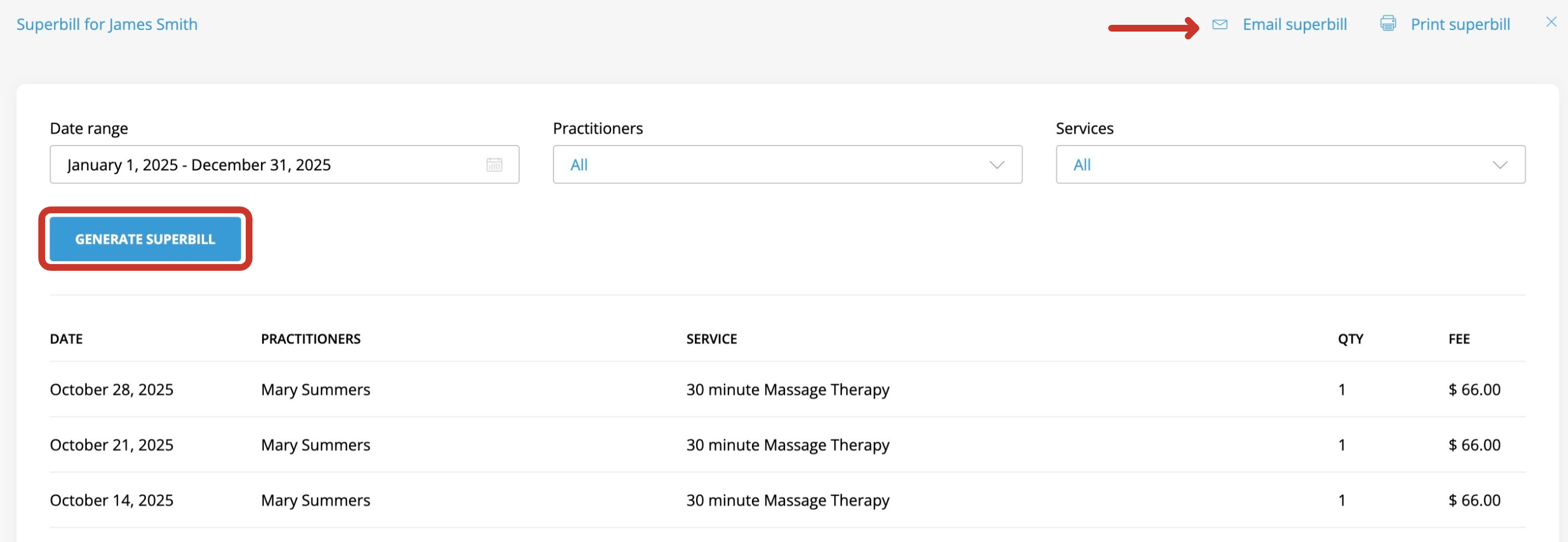Open the Services 'All' combo box
The height and width of the screenshot is (542, 1568).
coord(1290,165)
